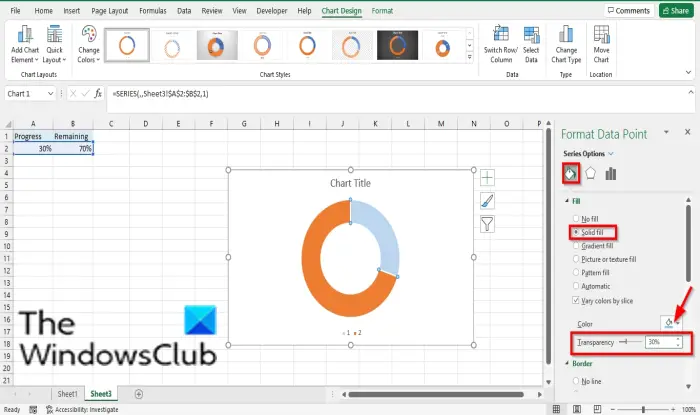Click zoom in plus button
This screenshot has width=700, height=415.
pyautogui.click(x=673, y=409)
